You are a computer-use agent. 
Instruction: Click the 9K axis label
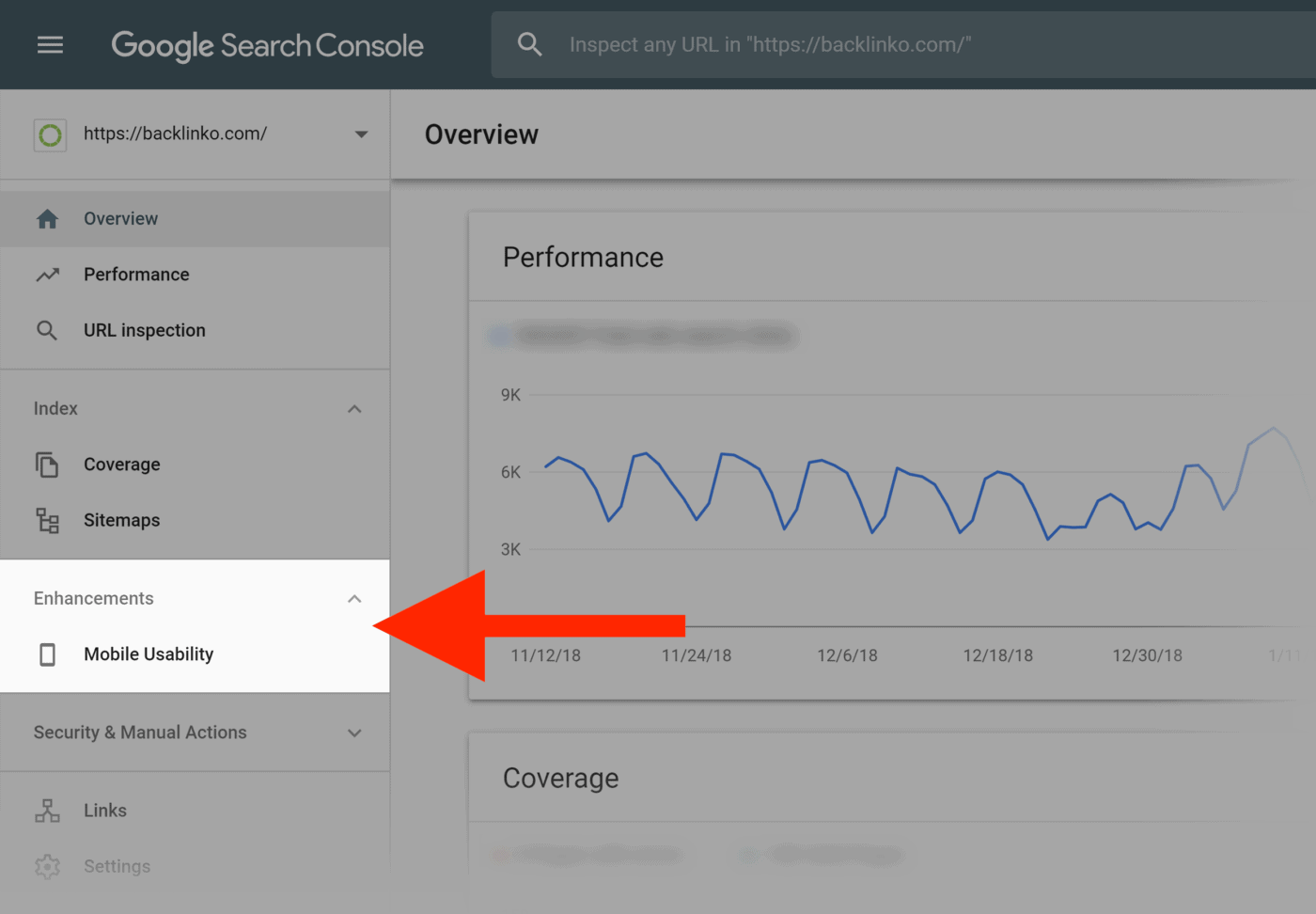pos(510,395)
